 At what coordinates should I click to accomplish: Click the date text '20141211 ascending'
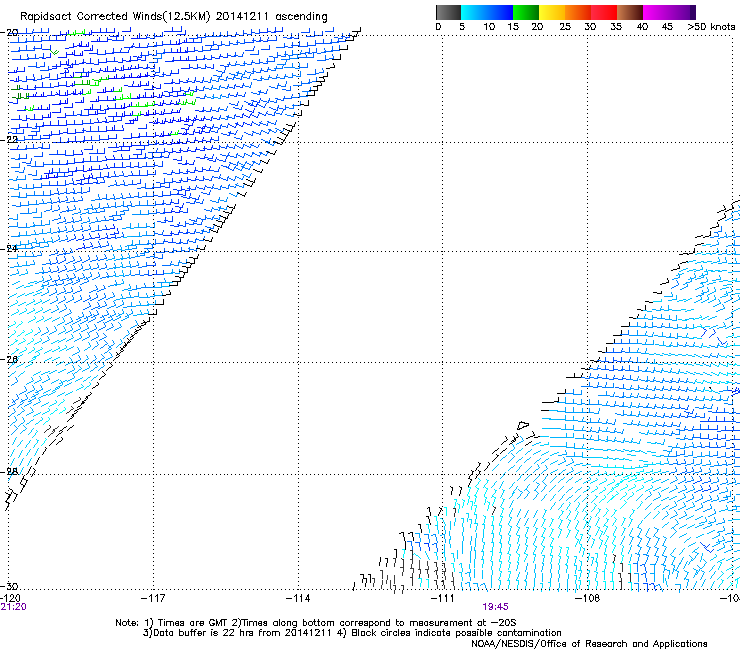[271, 17]
